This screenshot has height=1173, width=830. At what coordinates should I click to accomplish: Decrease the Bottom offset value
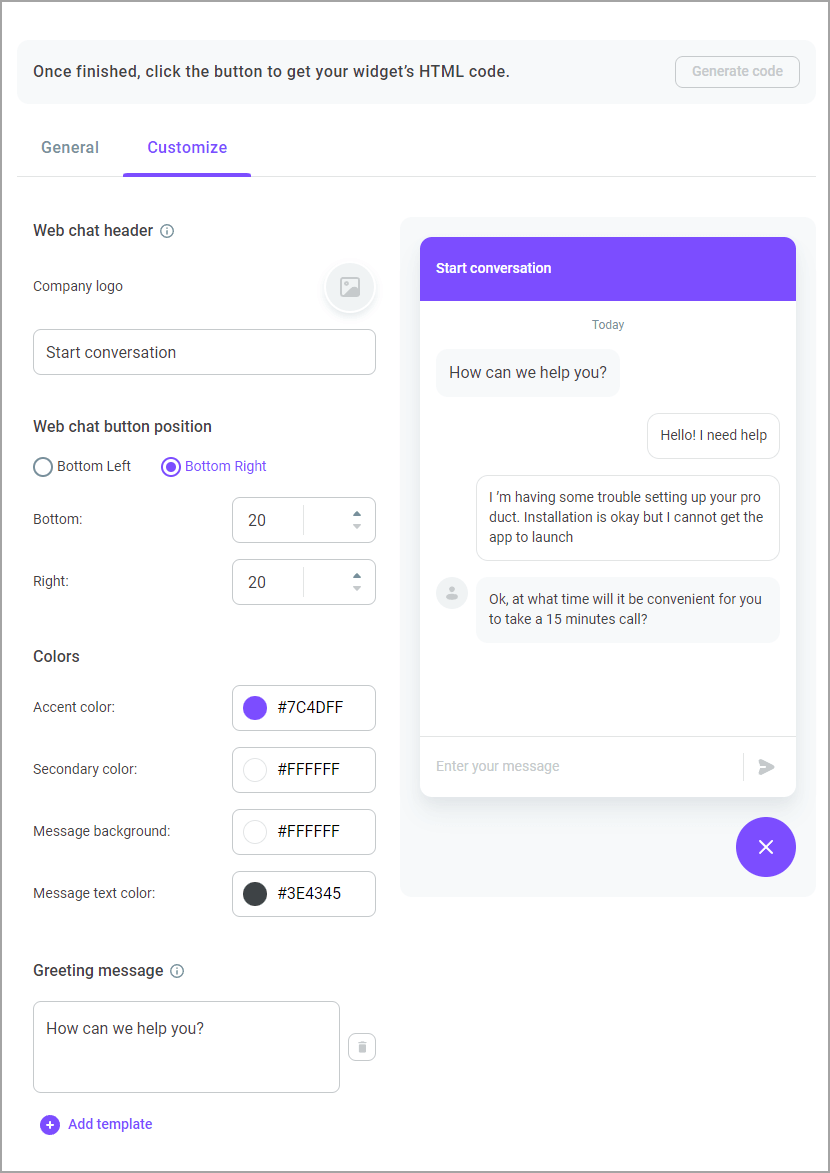pyautogui.click(x=357, y=527)
